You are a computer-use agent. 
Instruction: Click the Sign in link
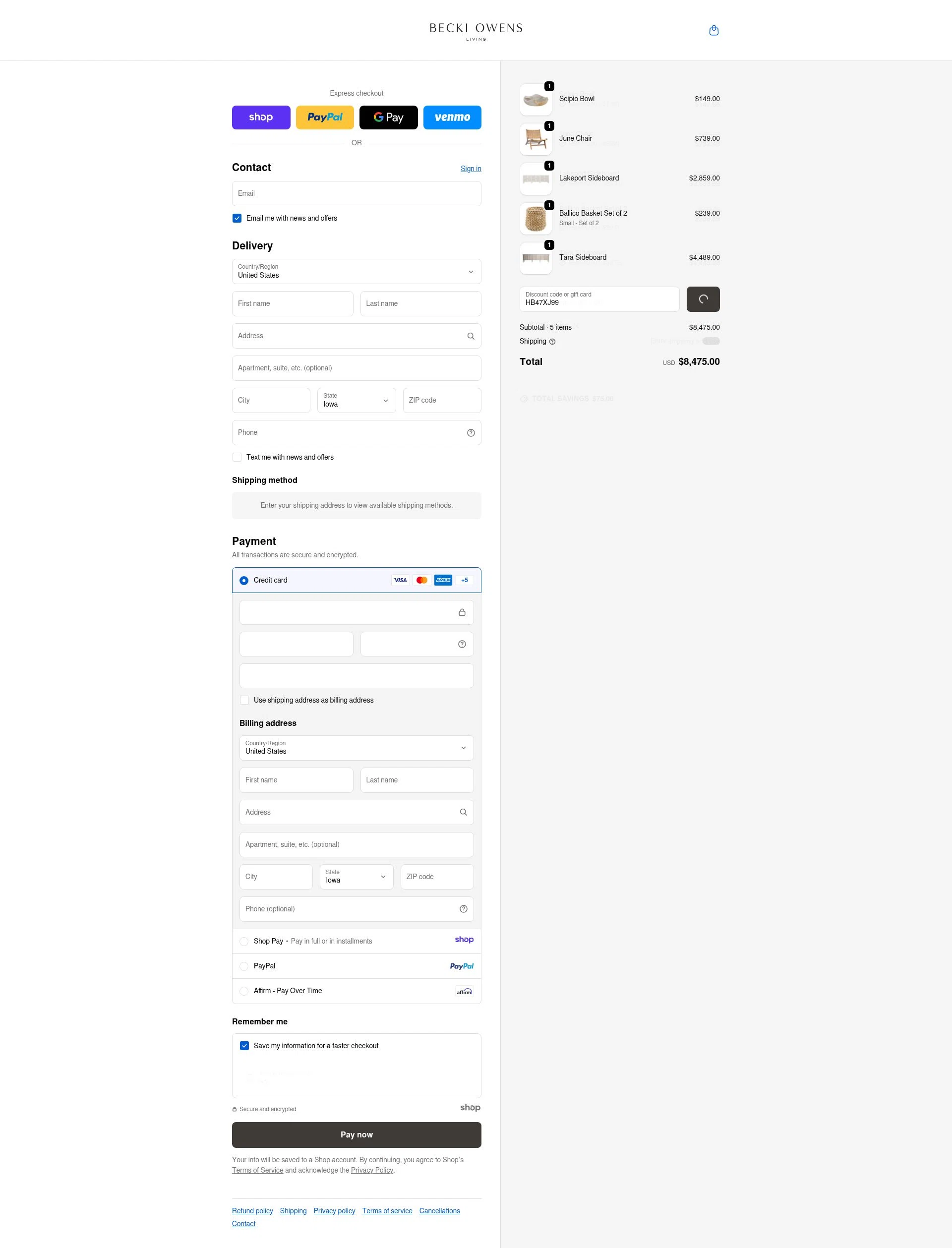pos(471,168)
